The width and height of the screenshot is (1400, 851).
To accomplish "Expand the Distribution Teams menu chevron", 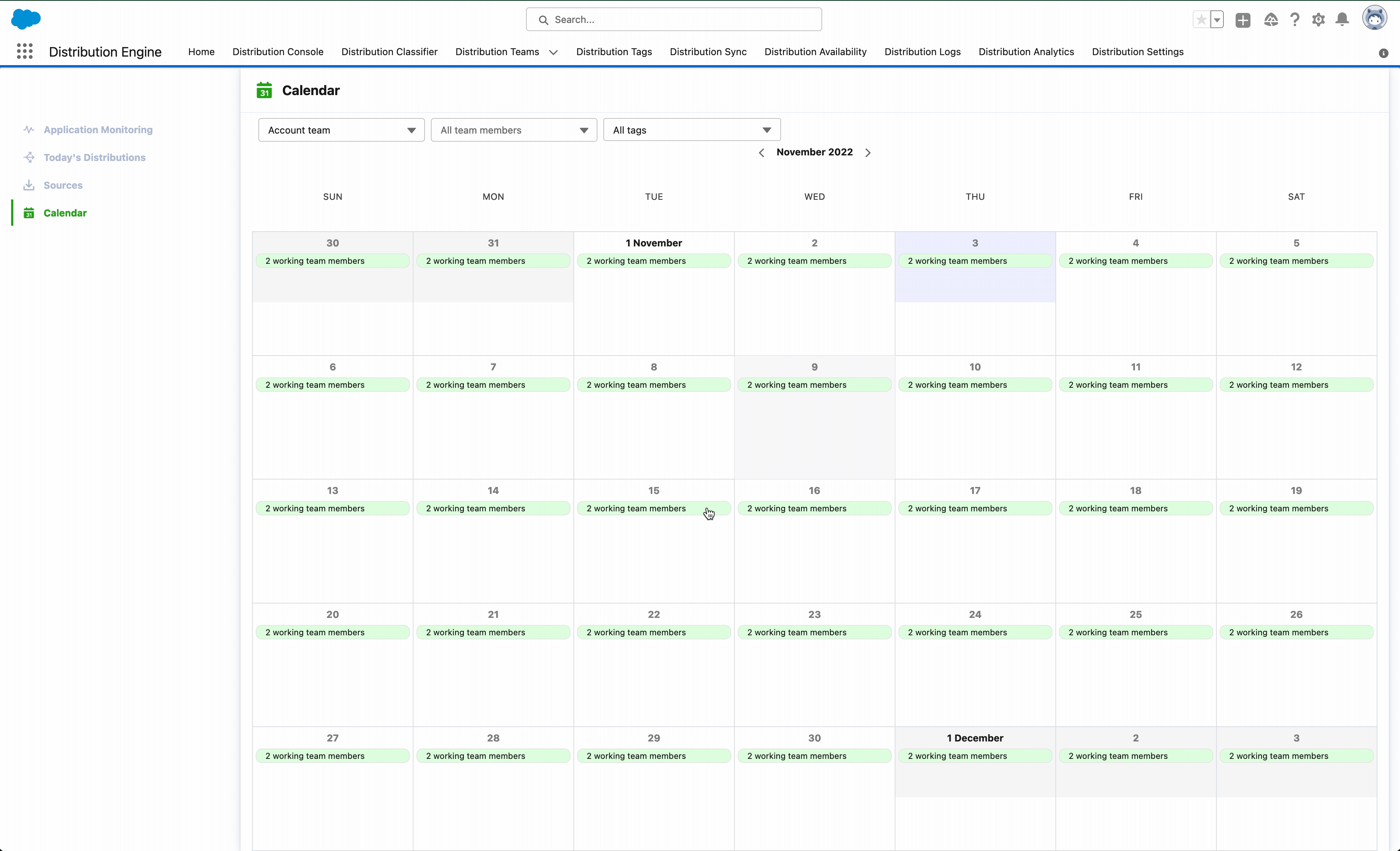I will (x=553, y=52).
